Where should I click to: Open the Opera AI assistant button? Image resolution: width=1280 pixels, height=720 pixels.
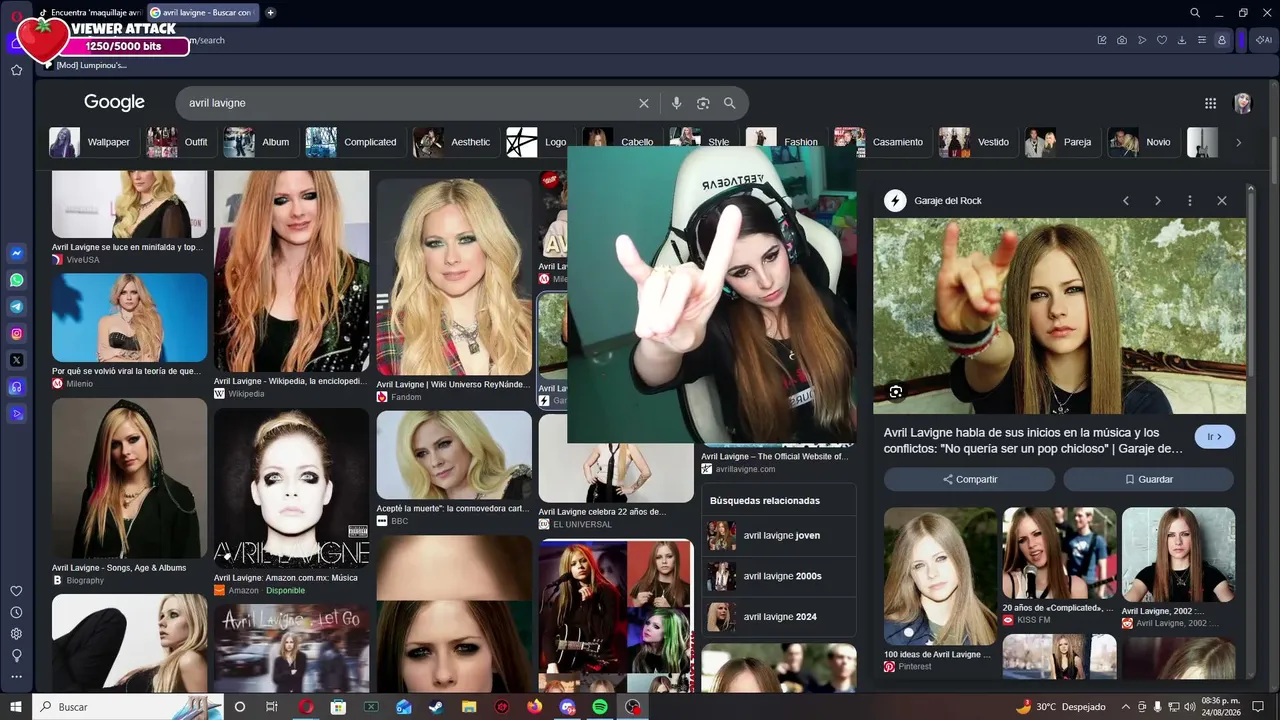(x=1264, y=40)
